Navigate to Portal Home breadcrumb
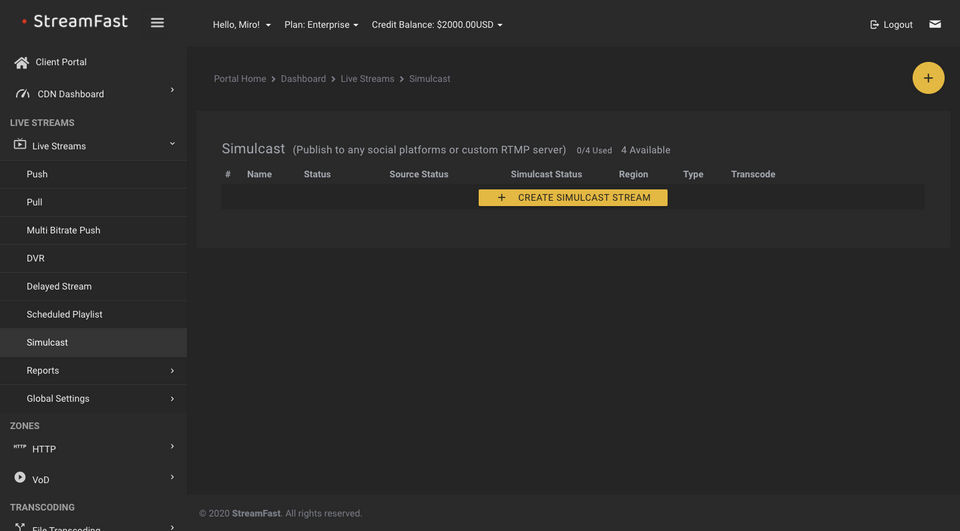The width and height of the screenshot is (960, 531). [x=240, y=79]
